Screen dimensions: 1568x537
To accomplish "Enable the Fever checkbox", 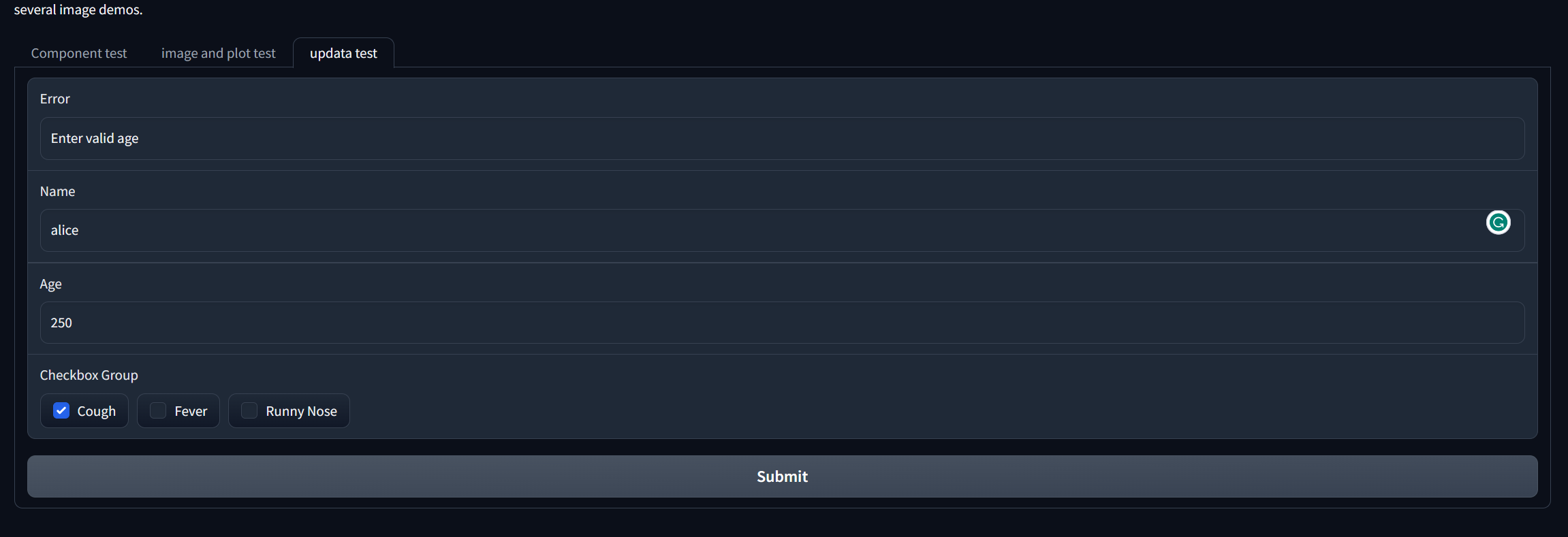I will (158, 411).
